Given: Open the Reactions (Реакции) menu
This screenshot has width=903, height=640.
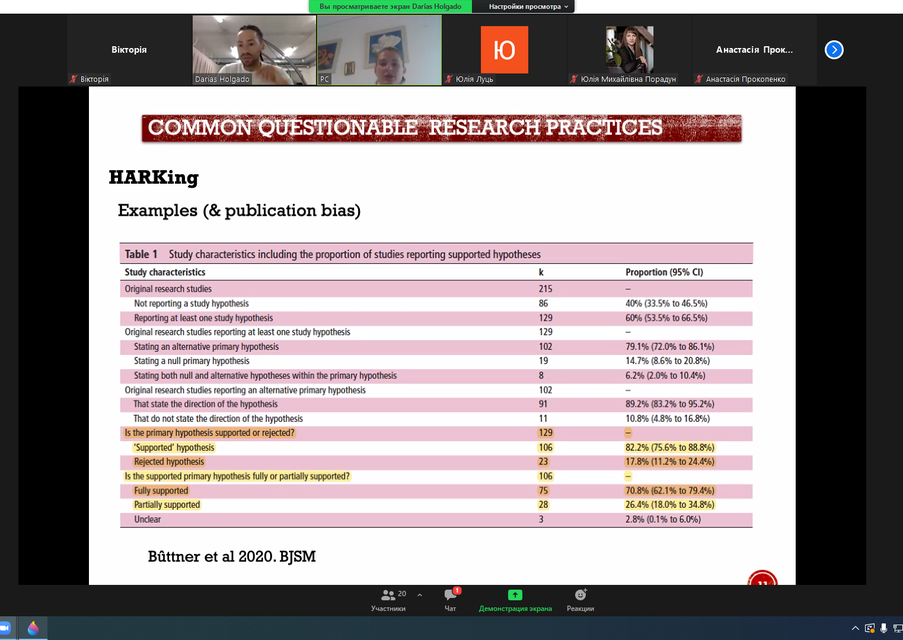Looking at the screenshot, I should tap(580, 599).
